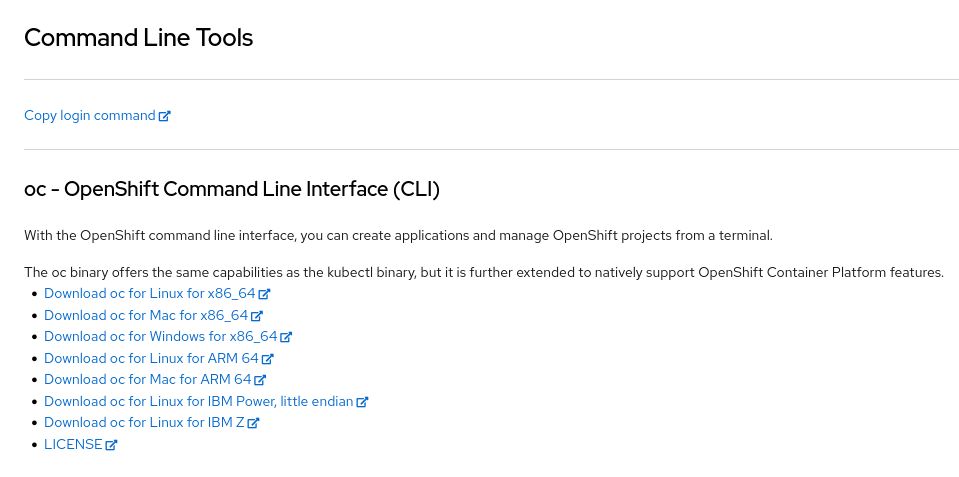Image resolution: width=959 pixels, height=477 pixels.
Task: Click external icon next to Mac x86_64 download
Action: pos(257,316)
